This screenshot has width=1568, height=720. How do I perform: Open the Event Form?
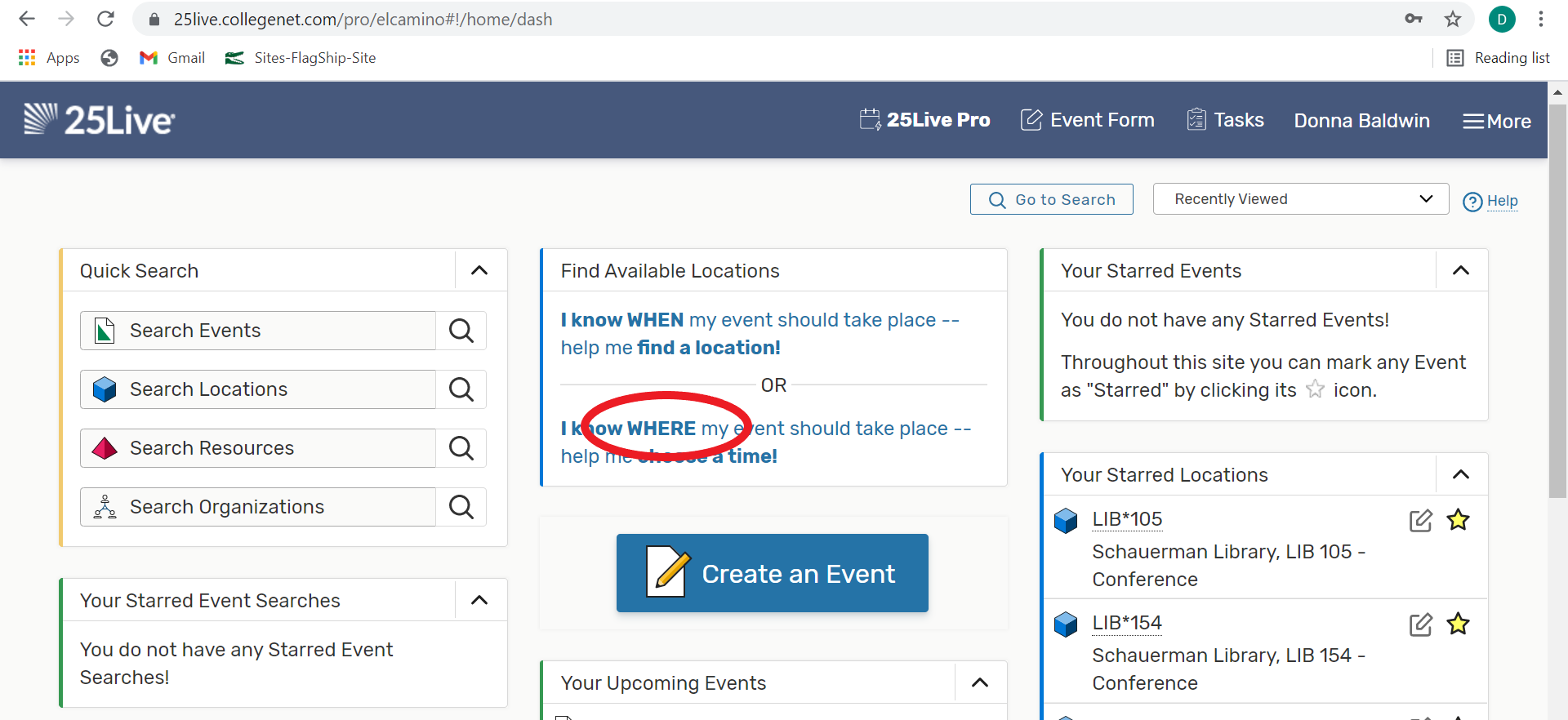(1088, 120)
